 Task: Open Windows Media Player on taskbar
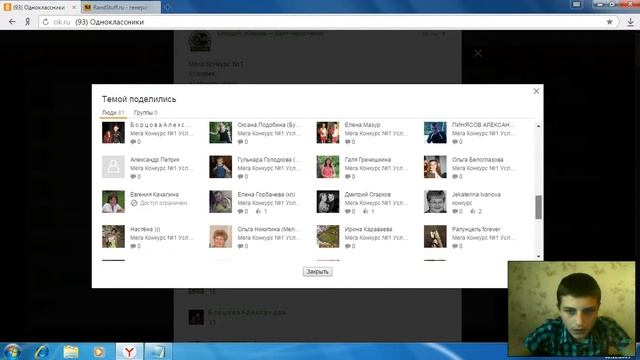[x=99, y=351]
